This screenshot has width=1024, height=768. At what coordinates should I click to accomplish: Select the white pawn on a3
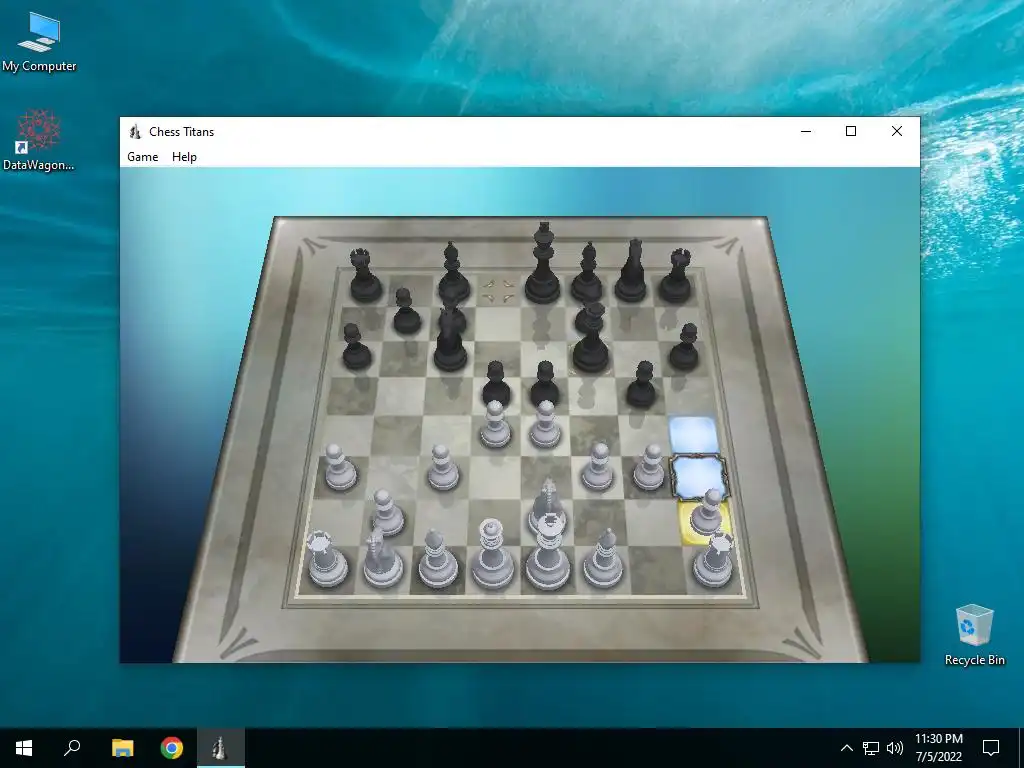340,468
